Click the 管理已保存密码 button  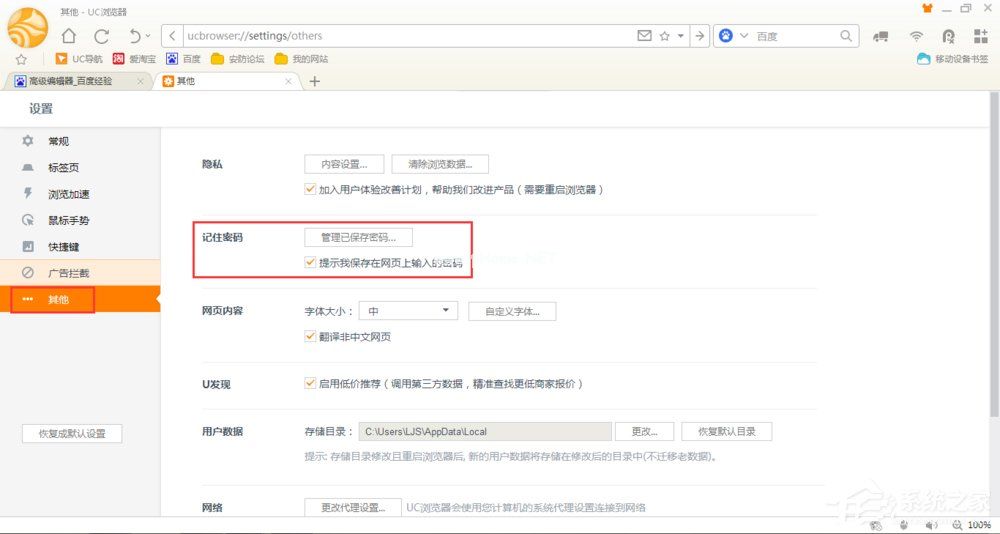pos(358,238)
